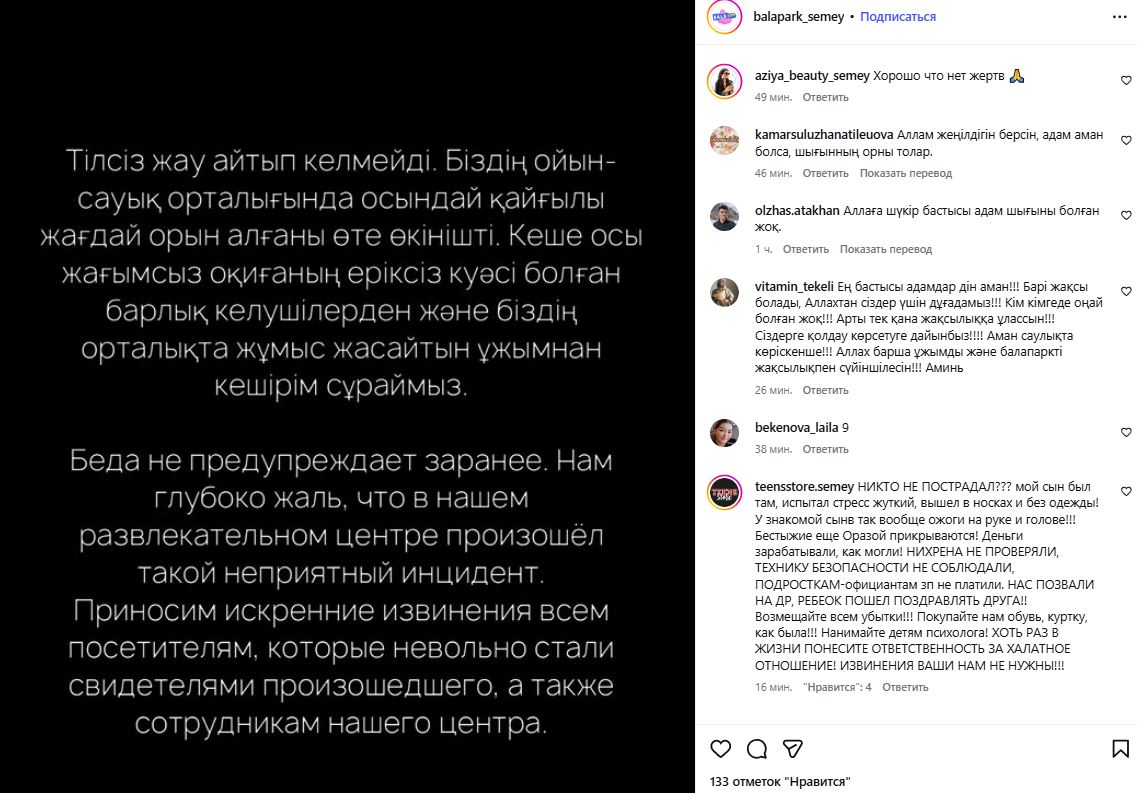Reply to aziya_beauty_semey's comment
Viewport: 1137px width, 793px height.
pos(825,97)
